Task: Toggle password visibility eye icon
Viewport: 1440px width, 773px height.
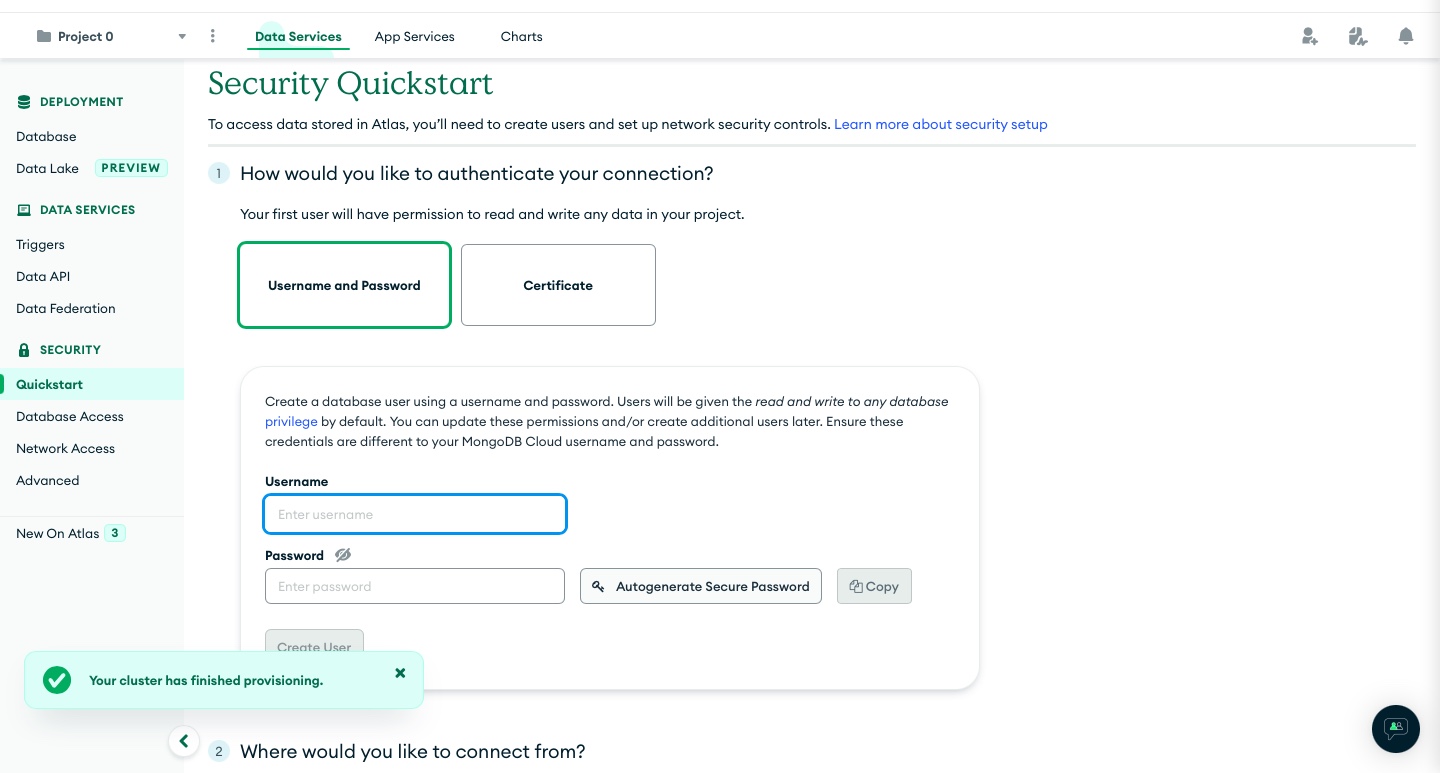Action: 343,555
